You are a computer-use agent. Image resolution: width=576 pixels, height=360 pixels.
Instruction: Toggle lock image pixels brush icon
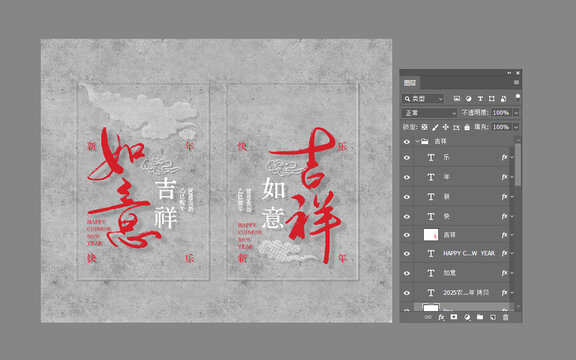tap(435, 127)
